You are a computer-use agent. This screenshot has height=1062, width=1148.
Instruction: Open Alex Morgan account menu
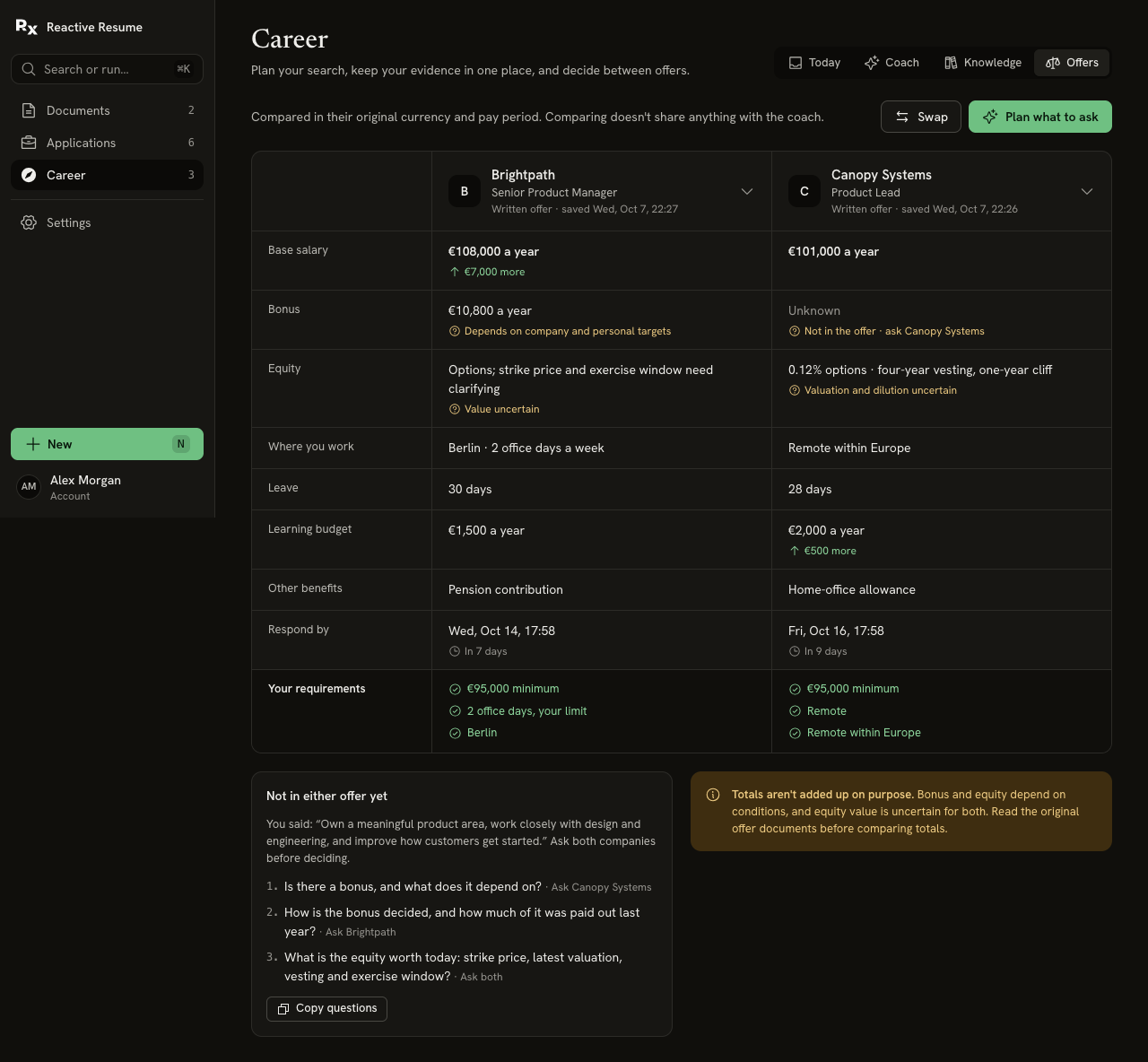[x=107, y=487]
